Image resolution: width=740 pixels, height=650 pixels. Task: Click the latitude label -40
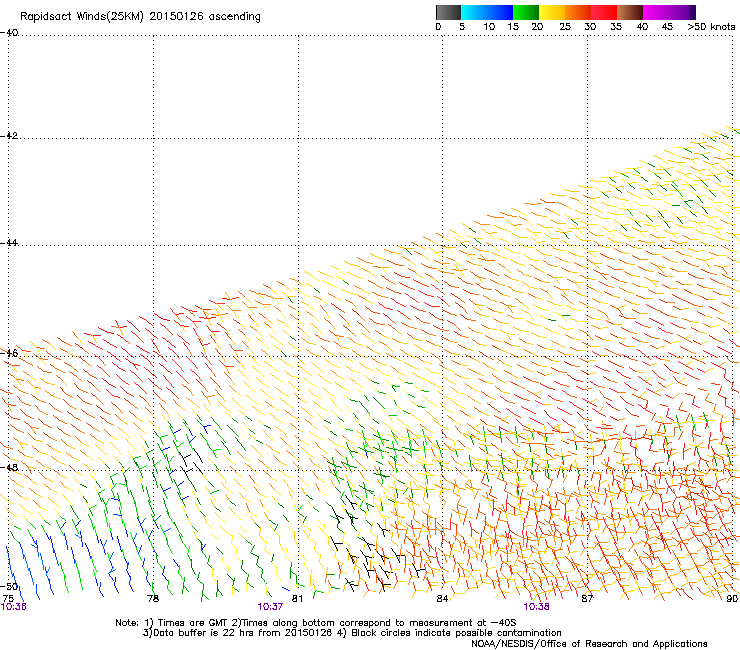click(x=9, y=33)
